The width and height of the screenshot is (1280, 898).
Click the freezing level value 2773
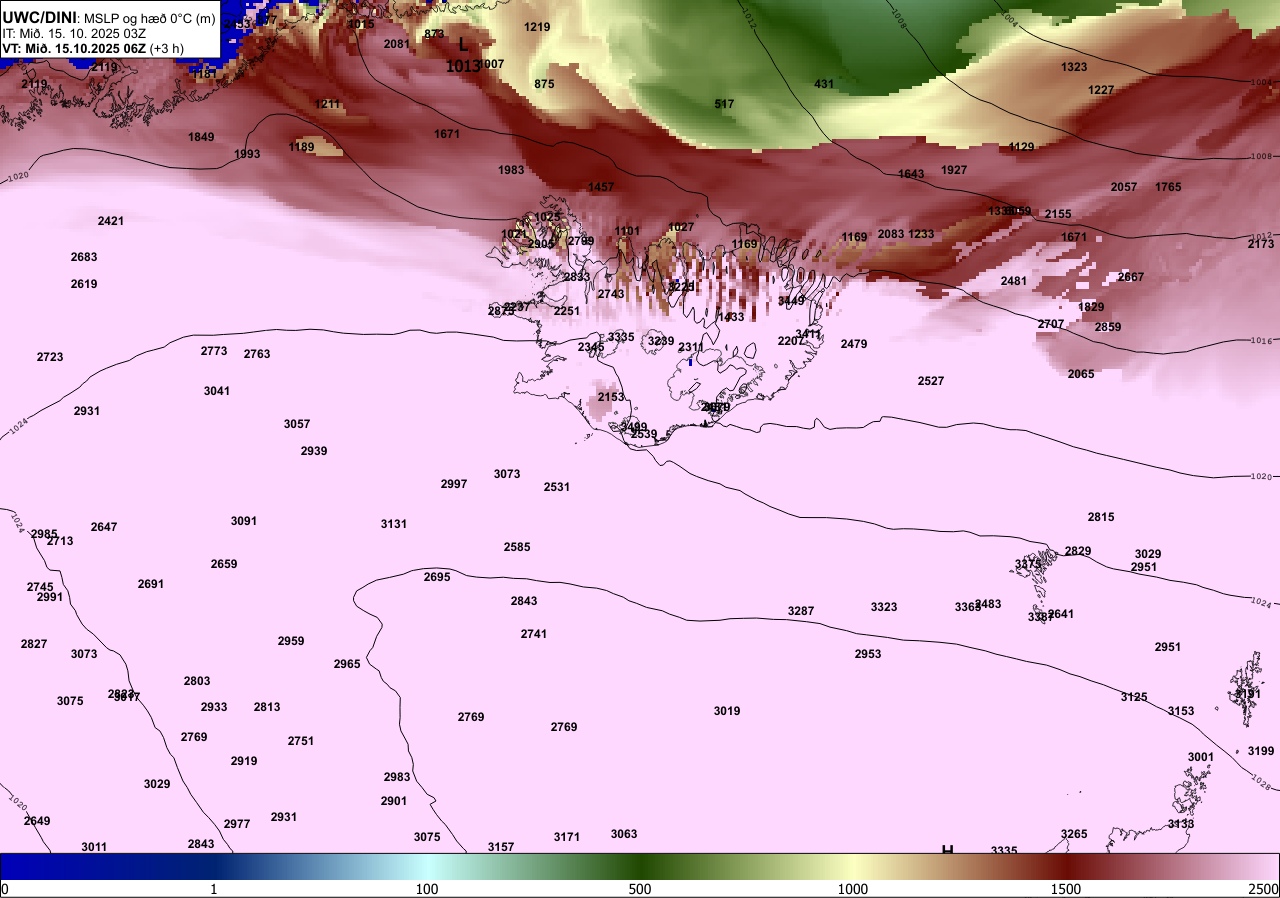click(x=214, y=351)
